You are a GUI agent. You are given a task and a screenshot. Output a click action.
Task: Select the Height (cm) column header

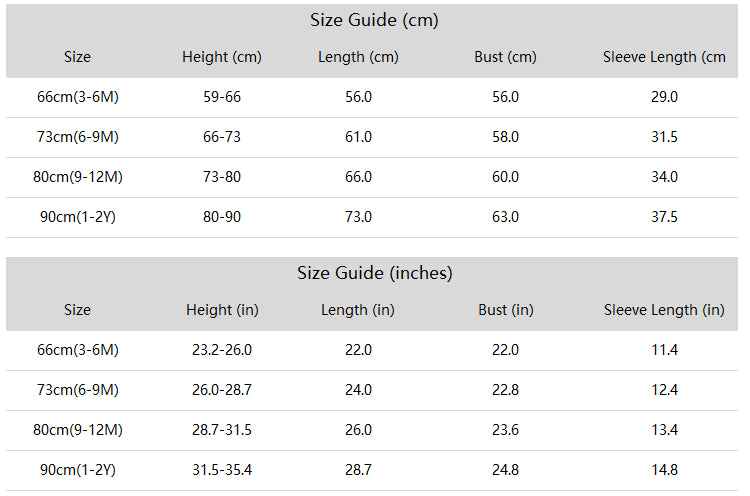point(222,57)
